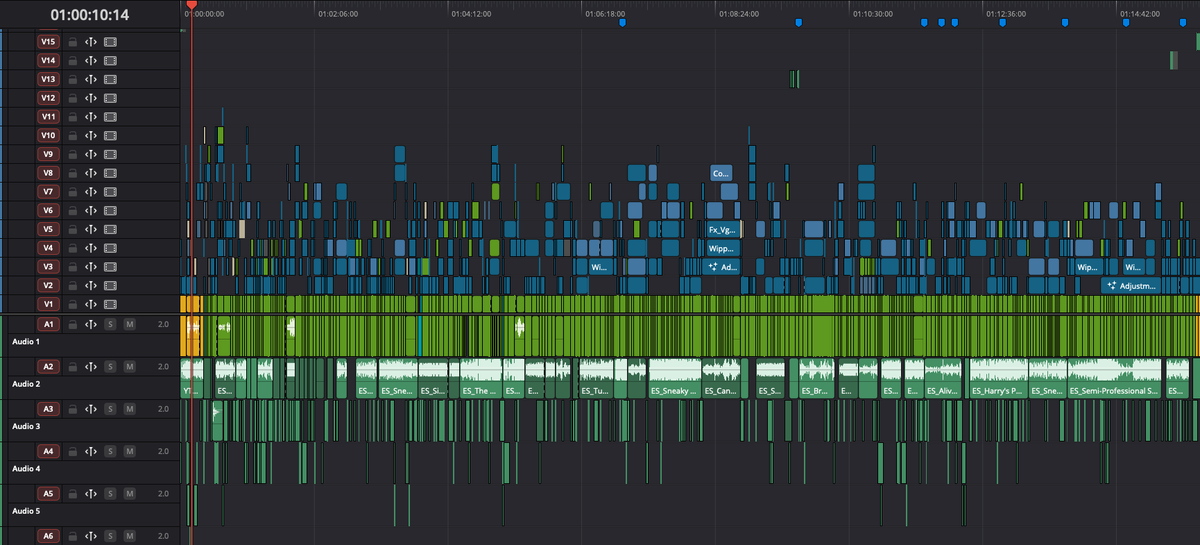Toggle auto track selector on A3

point(91,409)
